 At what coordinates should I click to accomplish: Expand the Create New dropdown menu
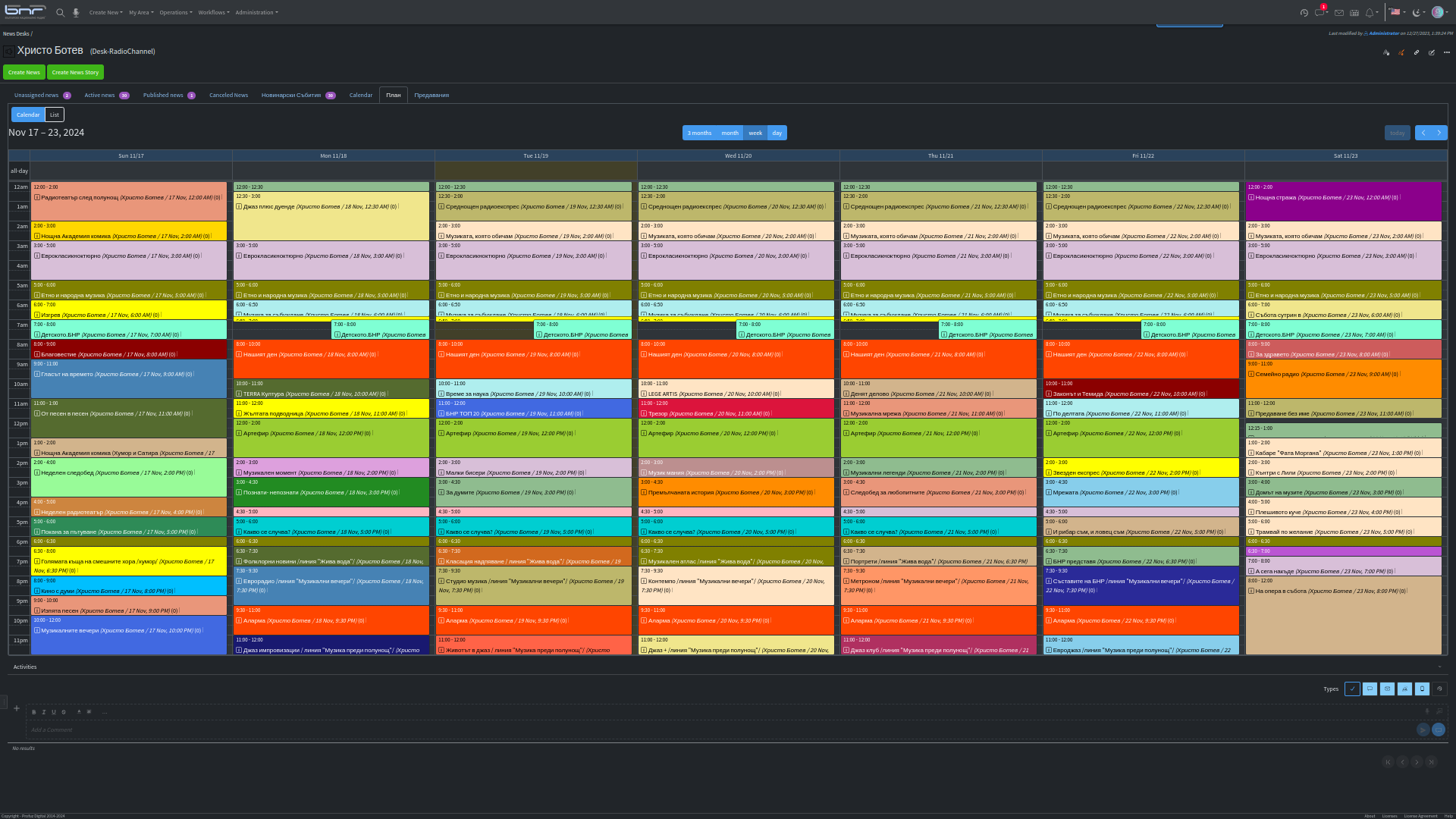pyautogui.click(x=105, y=13)
